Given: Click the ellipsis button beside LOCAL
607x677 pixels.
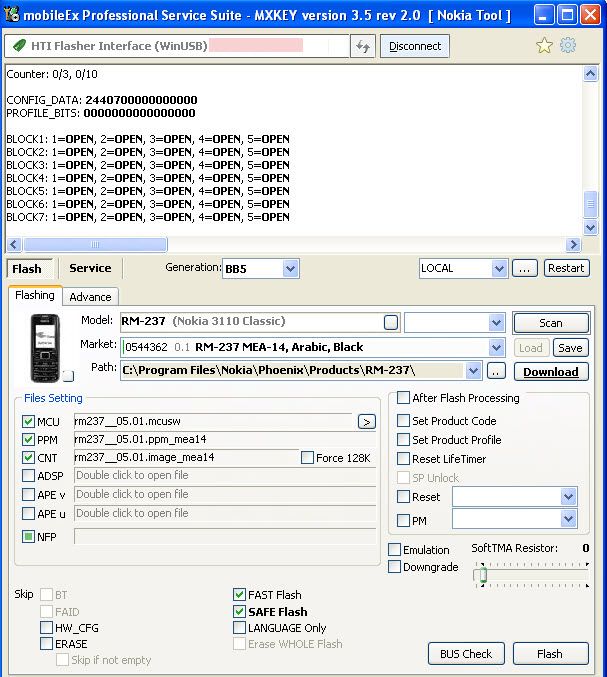Looking at the screenshot, I should 525,268.
